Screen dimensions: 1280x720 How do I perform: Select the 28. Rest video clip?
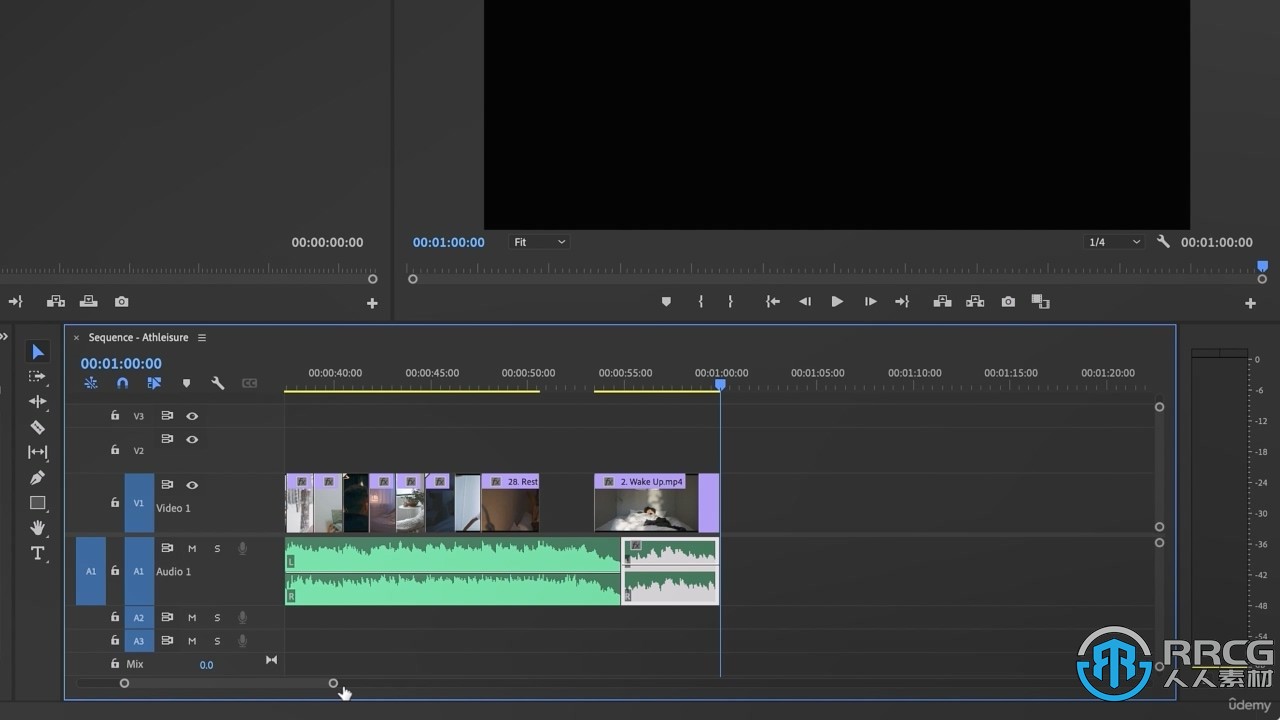tap(510, 503)
